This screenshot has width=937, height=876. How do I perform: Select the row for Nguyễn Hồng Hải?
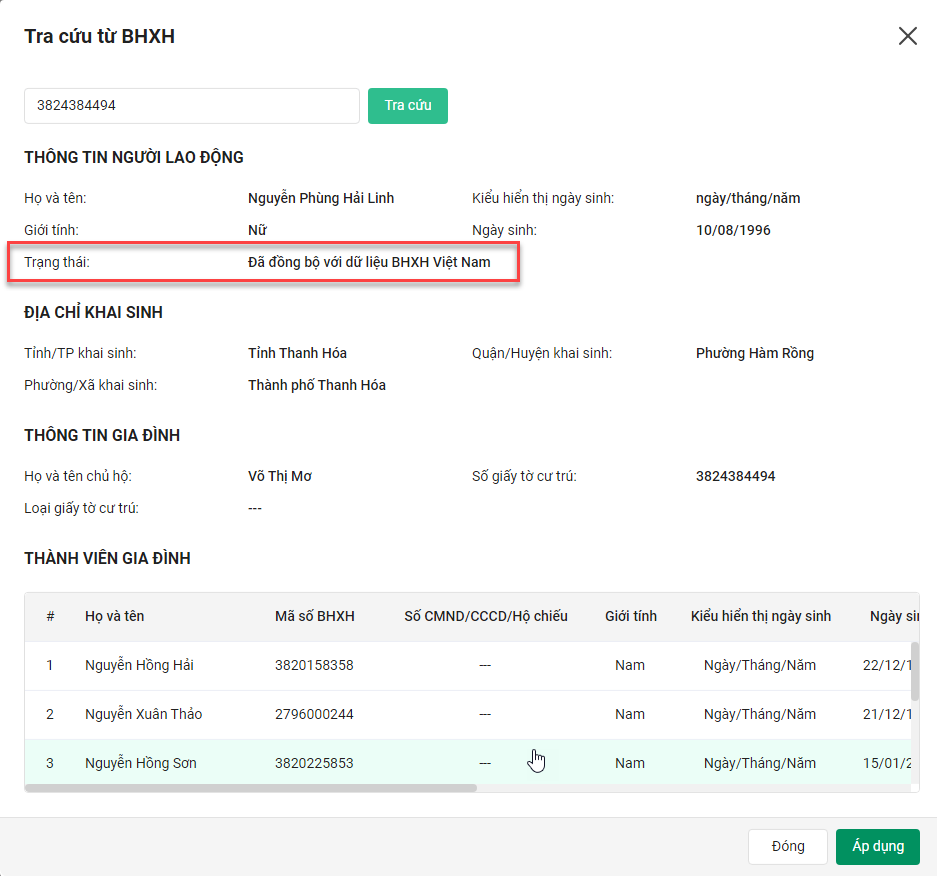[x=468, y=666]
